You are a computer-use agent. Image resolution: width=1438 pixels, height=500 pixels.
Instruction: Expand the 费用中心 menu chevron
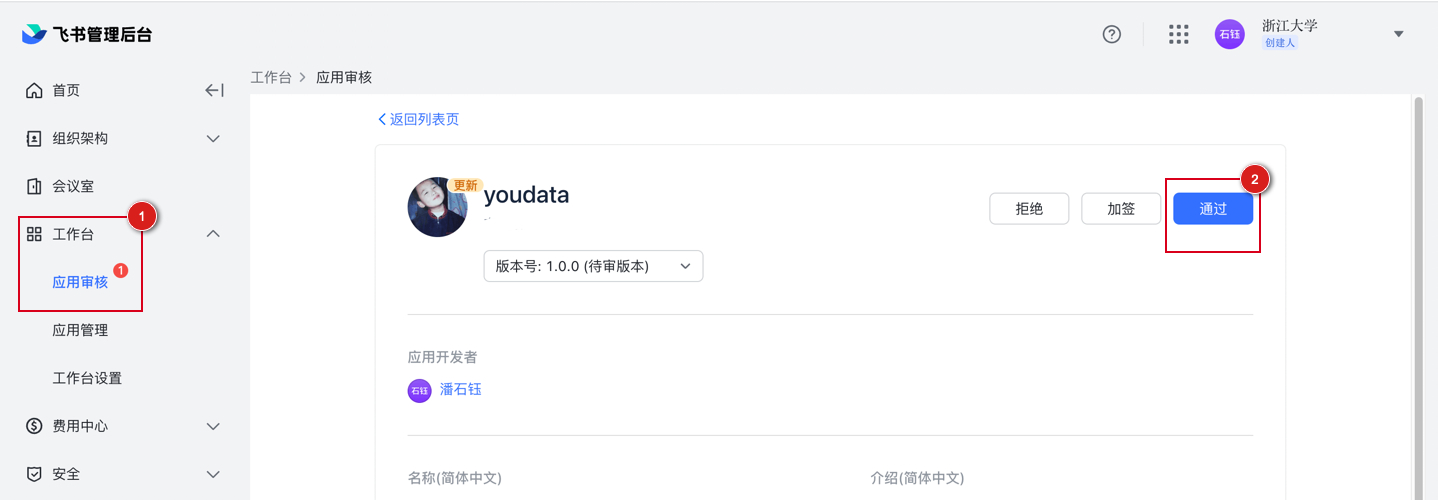[213, 426]
